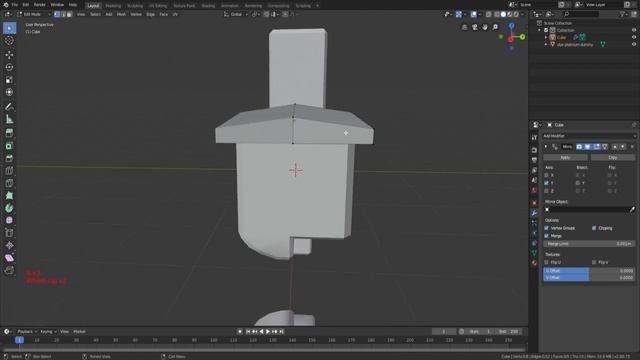
Task: Click the Apply modifier button
Action: pos(565,158)
